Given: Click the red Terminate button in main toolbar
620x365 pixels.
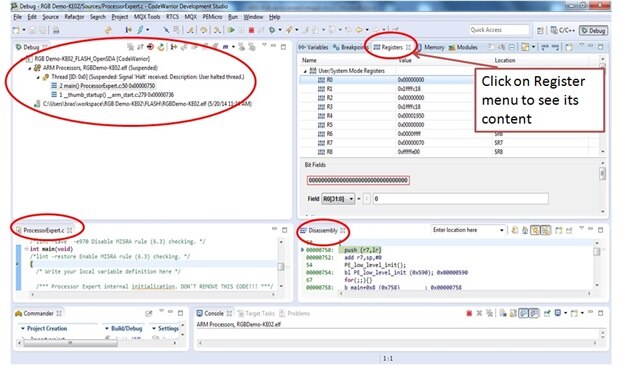Looking at the screenshot, I should 251,30.
